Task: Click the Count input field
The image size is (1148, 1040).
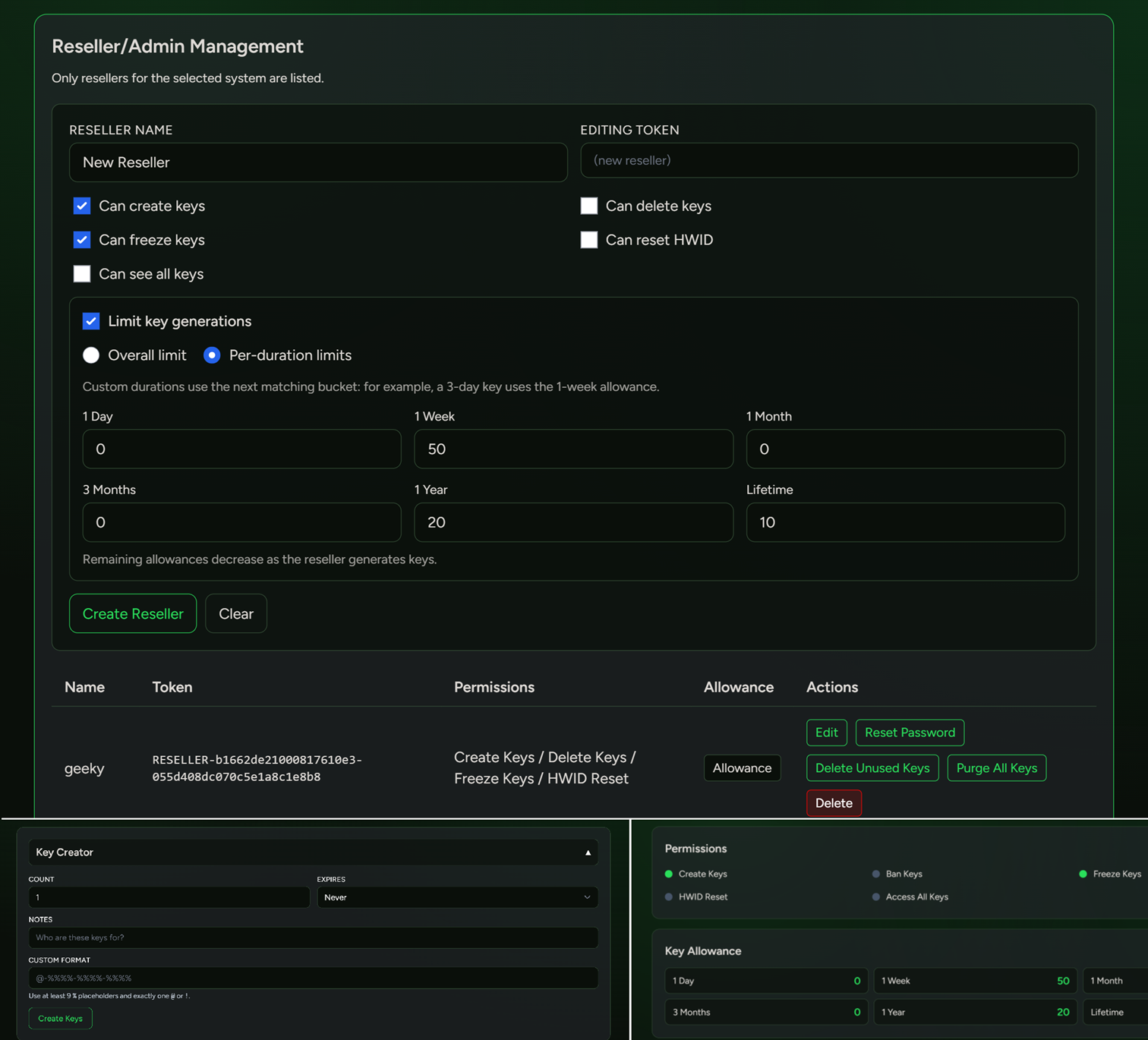Action: click(169, 897)
